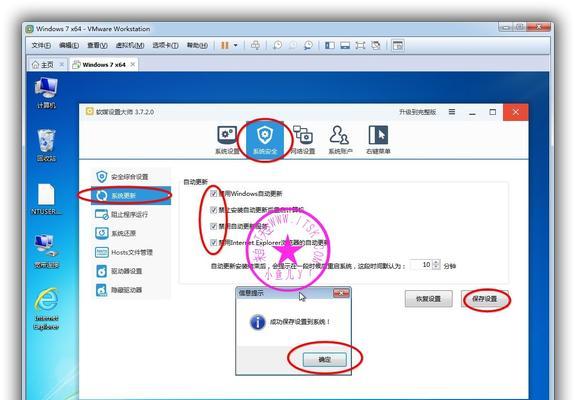Toggle the Internet Explorer auto-update checkbox
Viewport: 576px width, 400px height.
[x=214, y=242]
